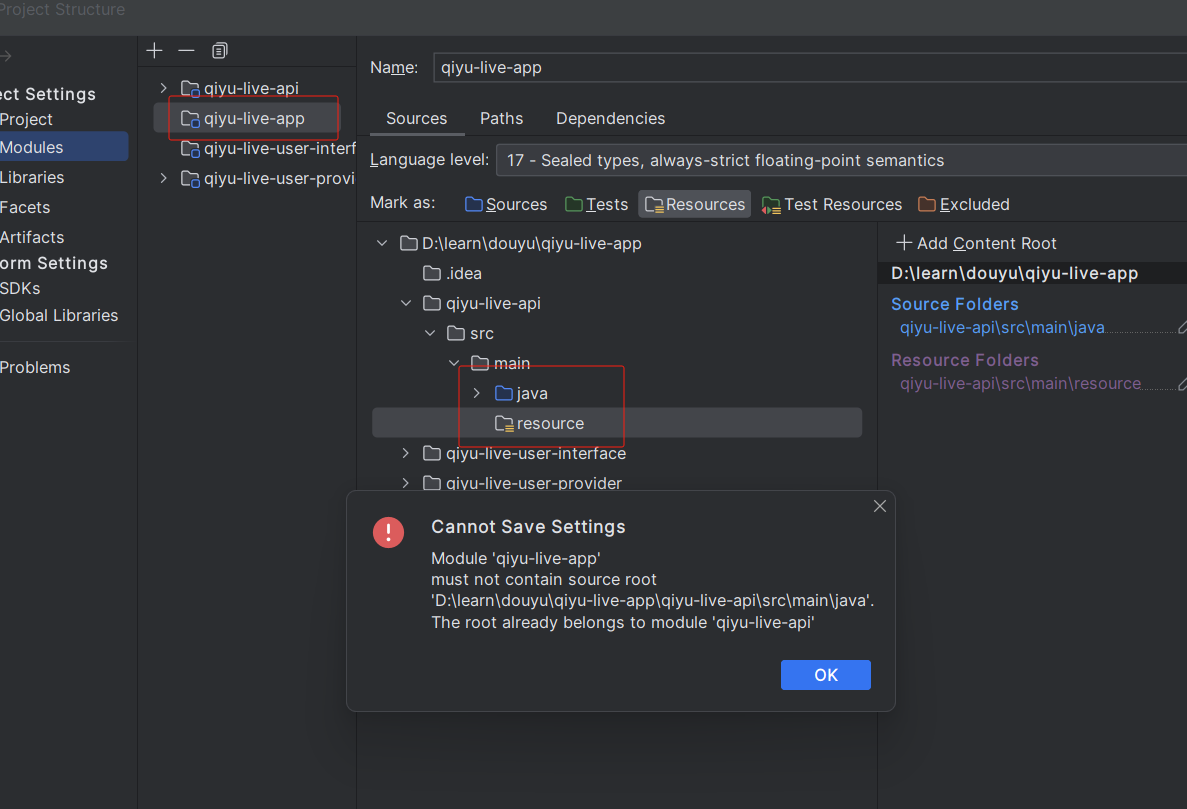Expand the java source folder
The height and width of the screenshot is (809, 1187).
coord(477,394)
